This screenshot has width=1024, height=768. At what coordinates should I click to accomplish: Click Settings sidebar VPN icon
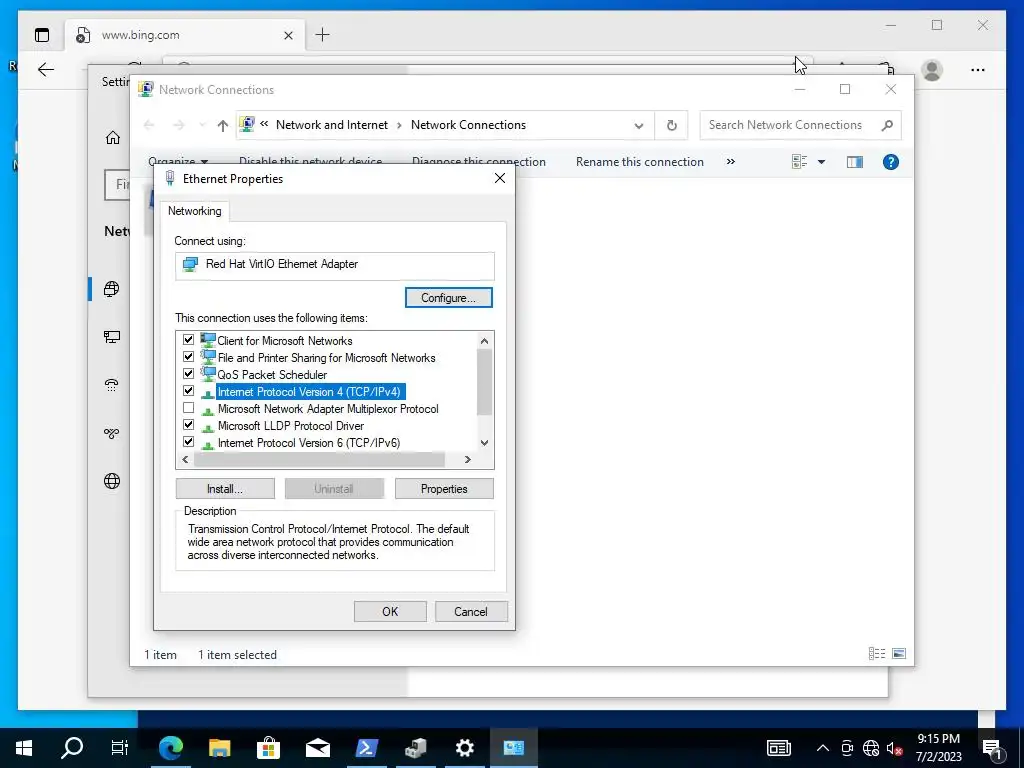(x=112, y=433)
